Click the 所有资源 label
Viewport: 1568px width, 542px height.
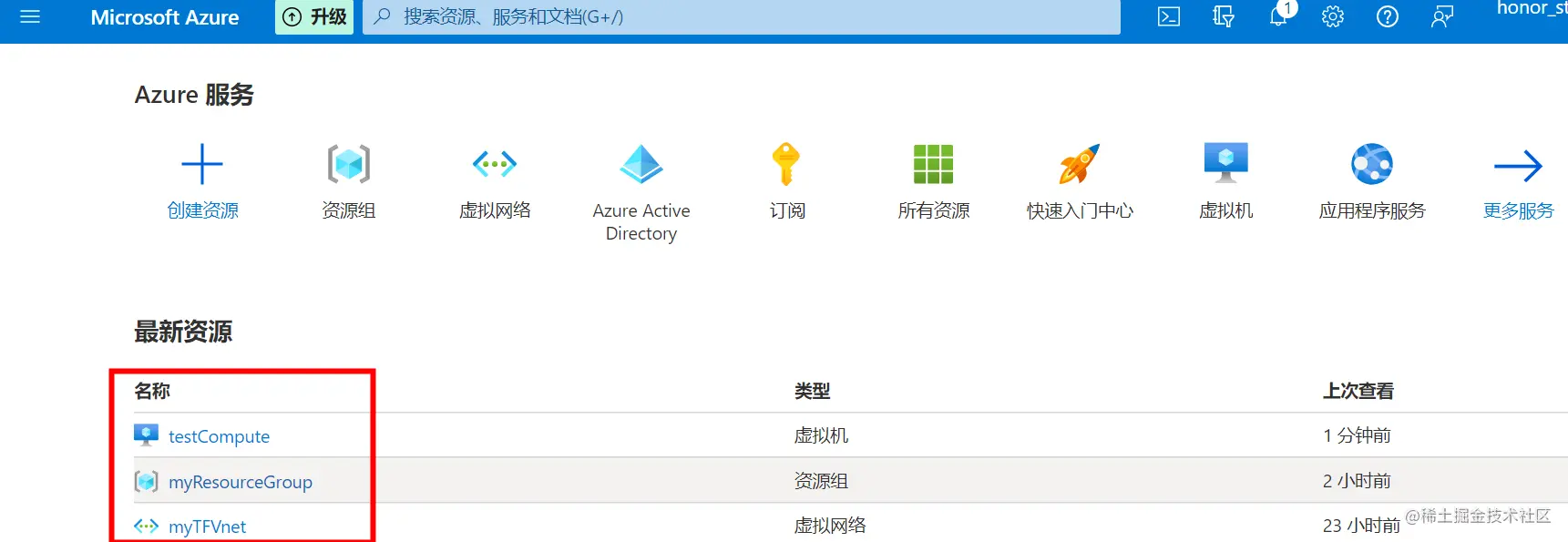(x=934, y=210)
